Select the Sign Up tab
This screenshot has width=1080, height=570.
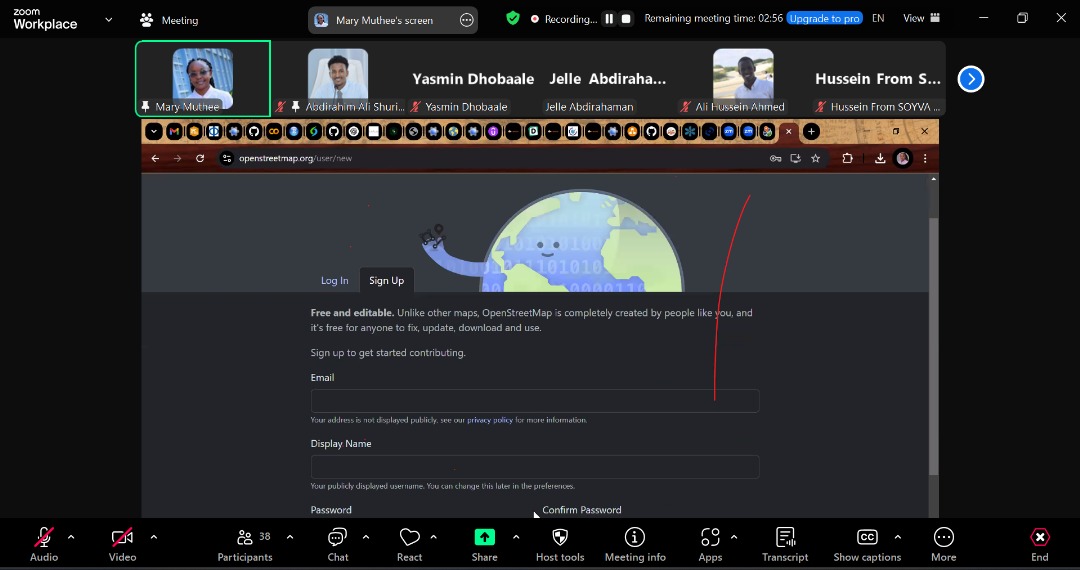[x=386, y=280]
